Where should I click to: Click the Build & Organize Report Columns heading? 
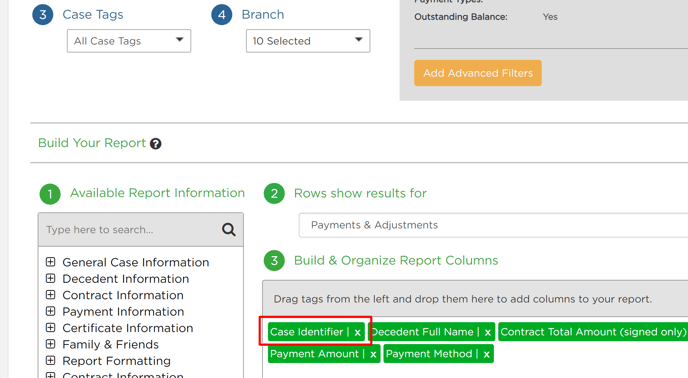396,260
